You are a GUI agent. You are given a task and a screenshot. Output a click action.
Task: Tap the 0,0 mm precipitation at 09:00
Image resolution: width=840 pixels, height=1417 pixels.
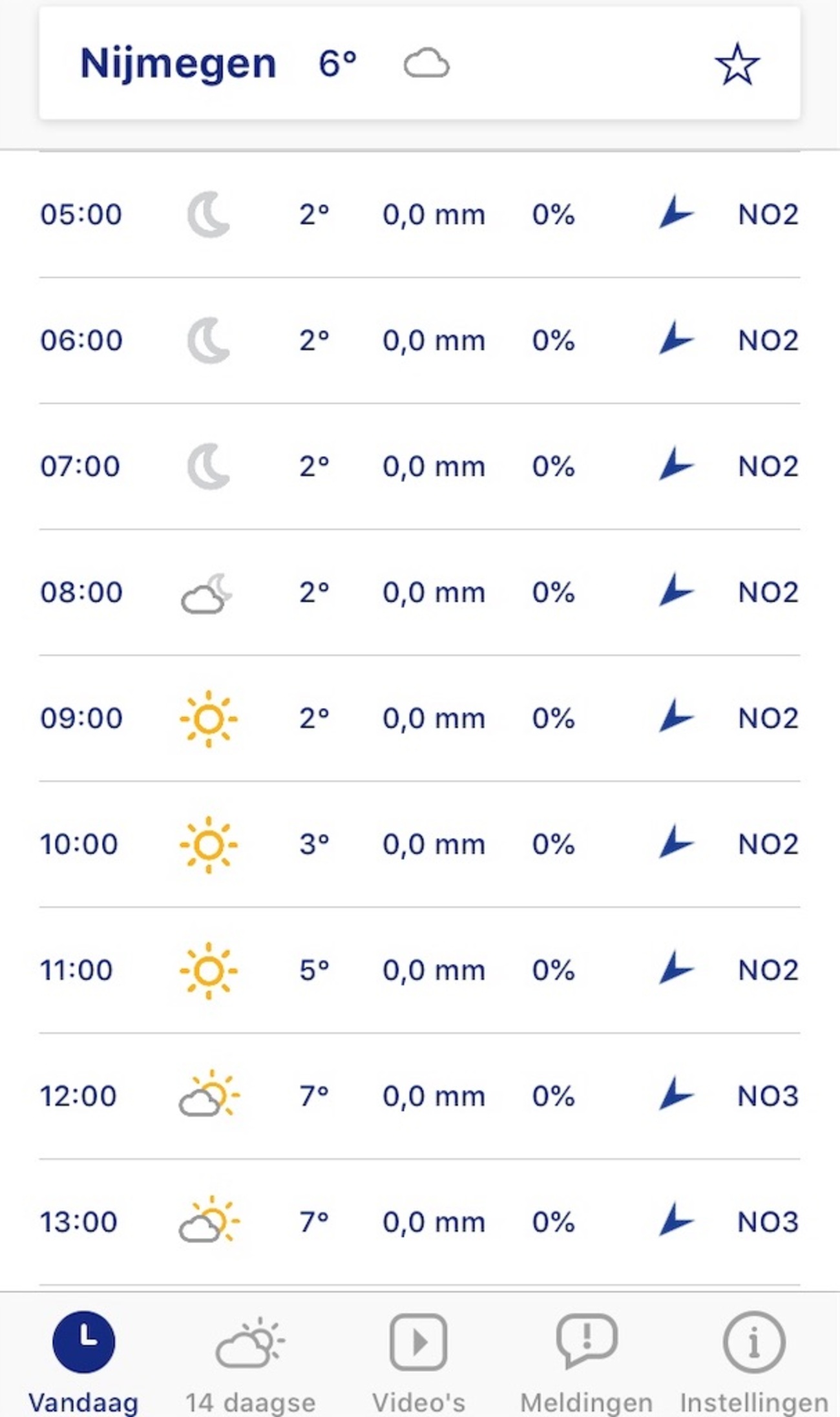pyautogui.click(x=434, y=719)
